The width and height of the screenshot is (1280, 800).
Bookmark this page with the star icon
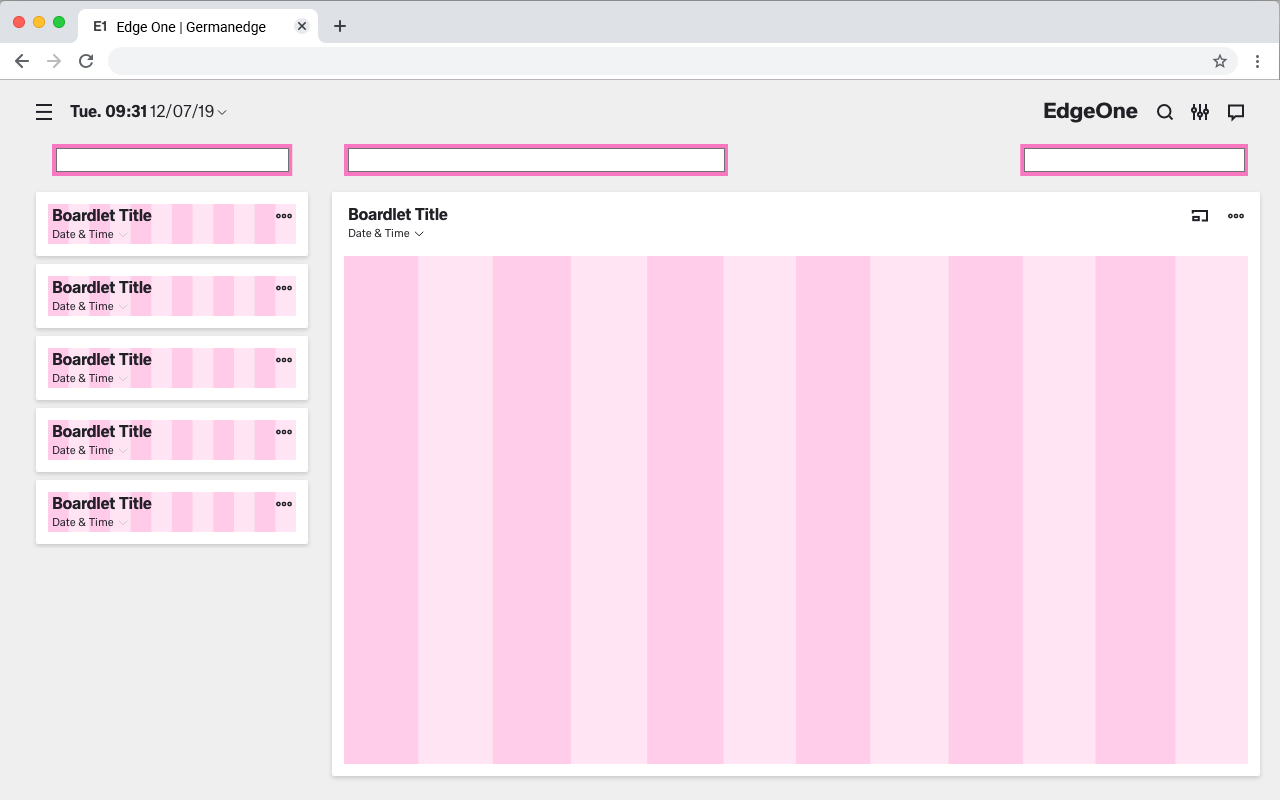[1220, 61]
